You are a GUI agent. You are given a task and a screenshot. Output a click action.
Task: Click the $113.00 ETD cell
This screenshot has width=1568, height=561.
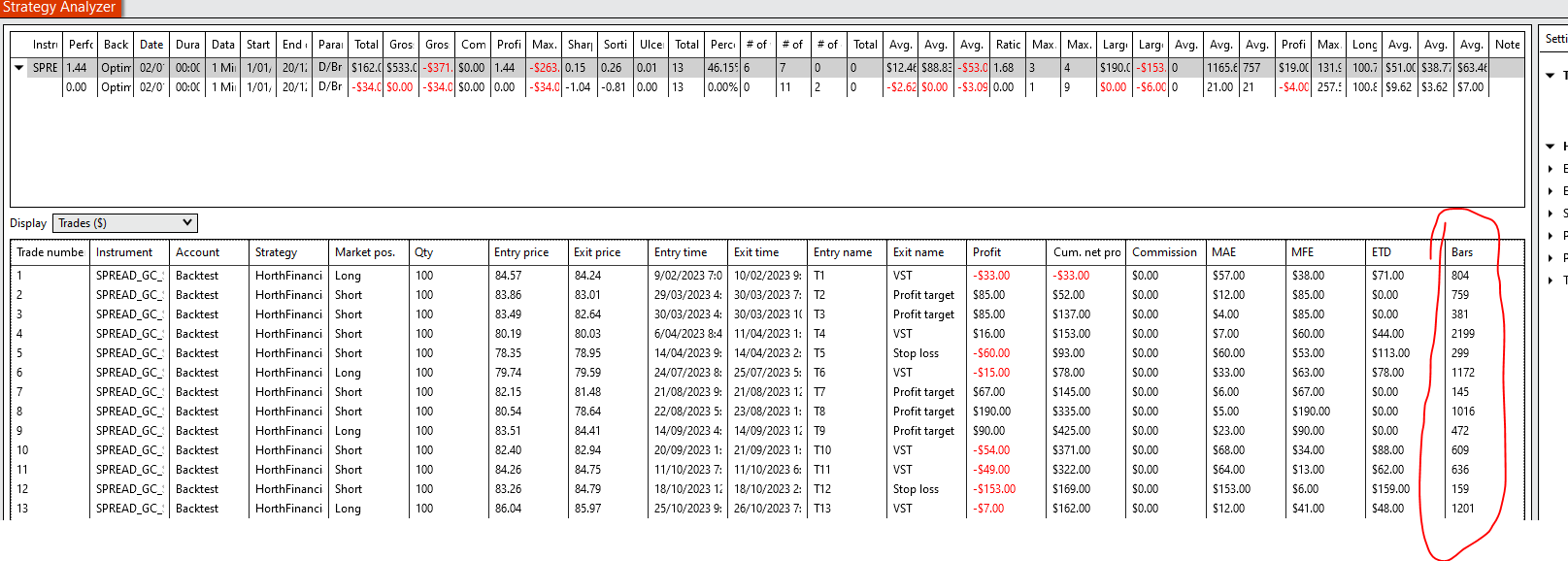click(1390, 353)
